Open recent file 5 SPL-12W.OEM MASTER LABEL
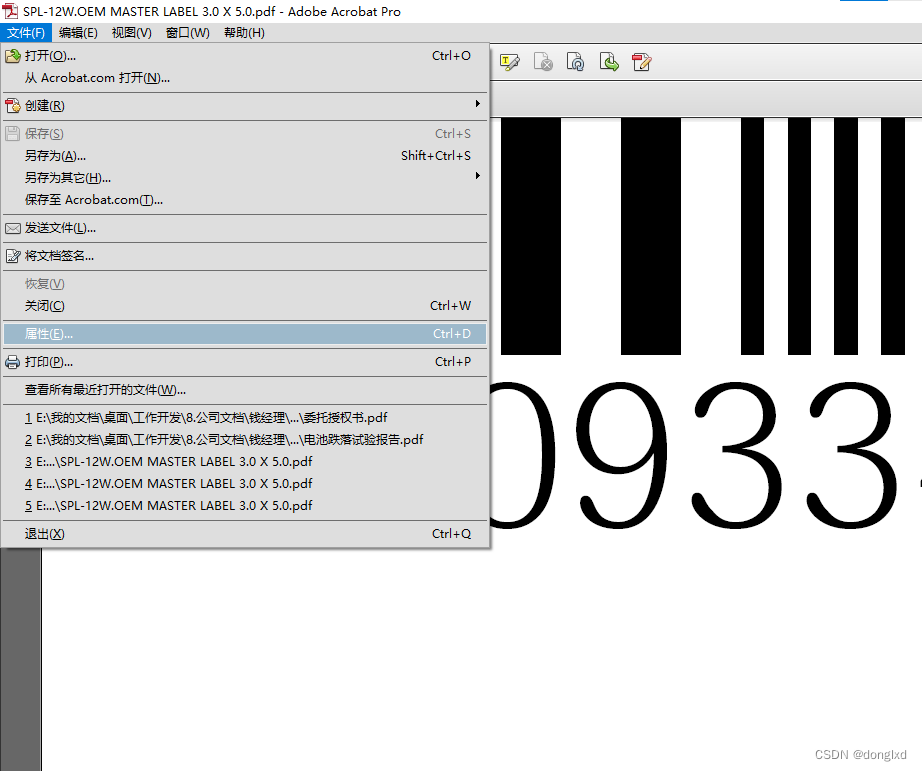The width and height of the screenshot is (922, 771). (x=245, y=506)
